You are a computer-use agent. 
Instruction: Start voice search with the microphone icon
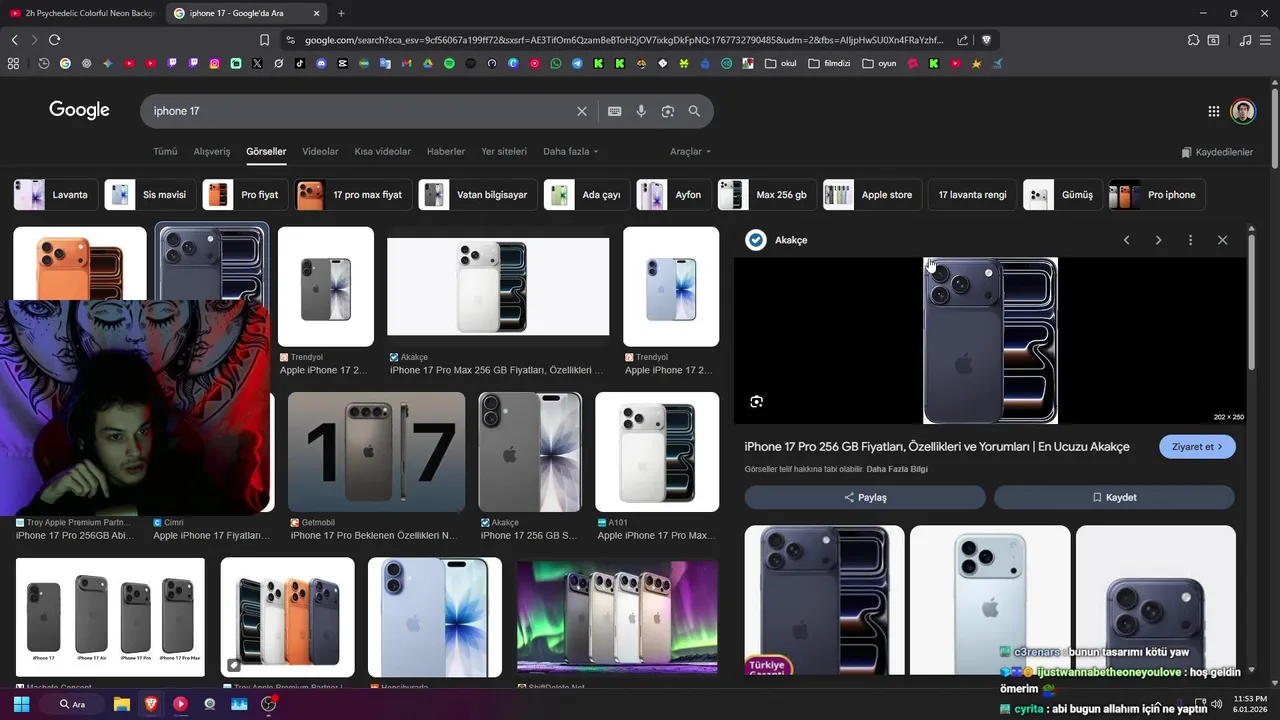pos(641,111)
